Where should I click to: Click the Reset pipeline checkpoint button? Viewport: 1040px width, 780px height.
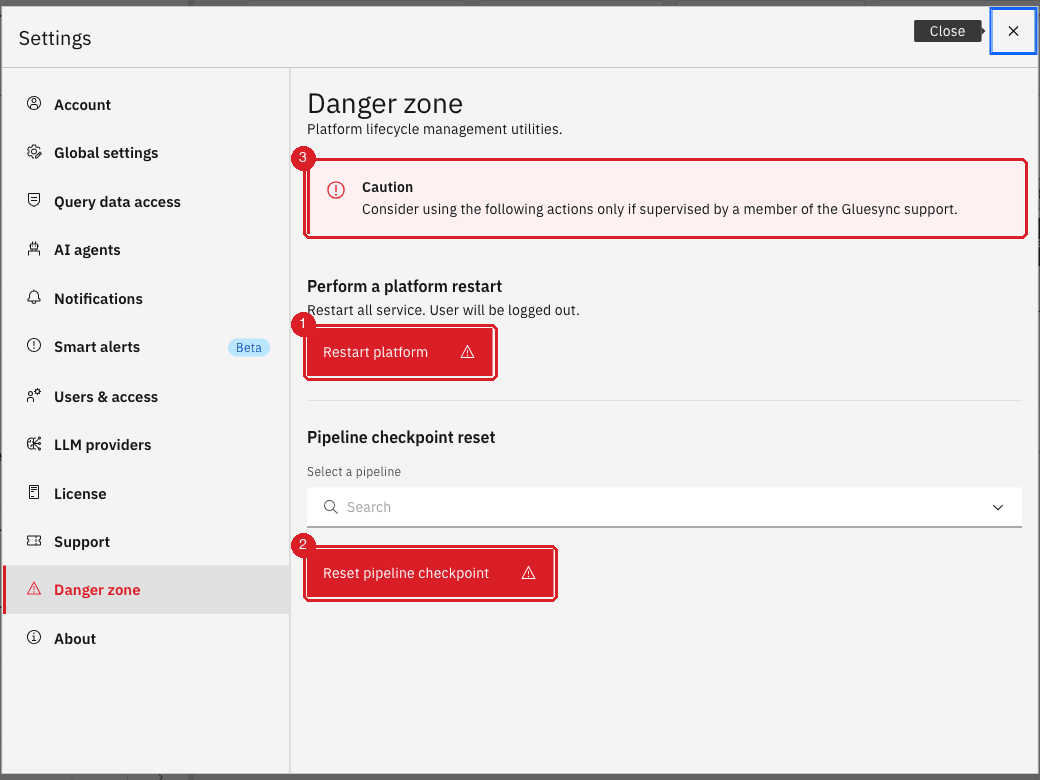(x=430, y=573)
